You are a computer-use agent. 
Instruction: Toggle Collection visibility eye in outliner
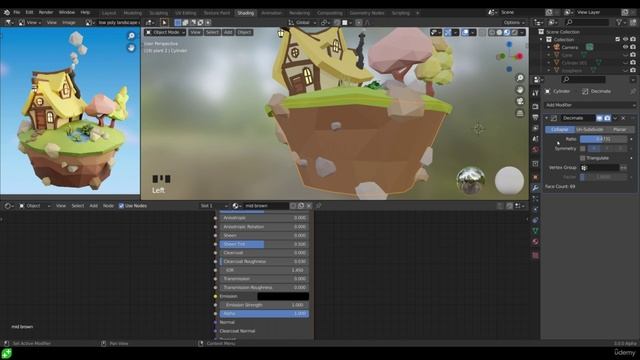(x=625, y=40)
